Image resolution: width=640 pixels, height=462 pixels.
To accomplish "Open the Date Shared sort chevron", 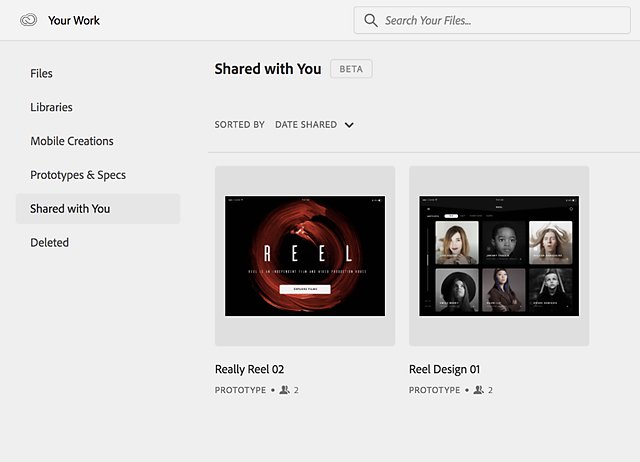I will (x=349, y=125).
